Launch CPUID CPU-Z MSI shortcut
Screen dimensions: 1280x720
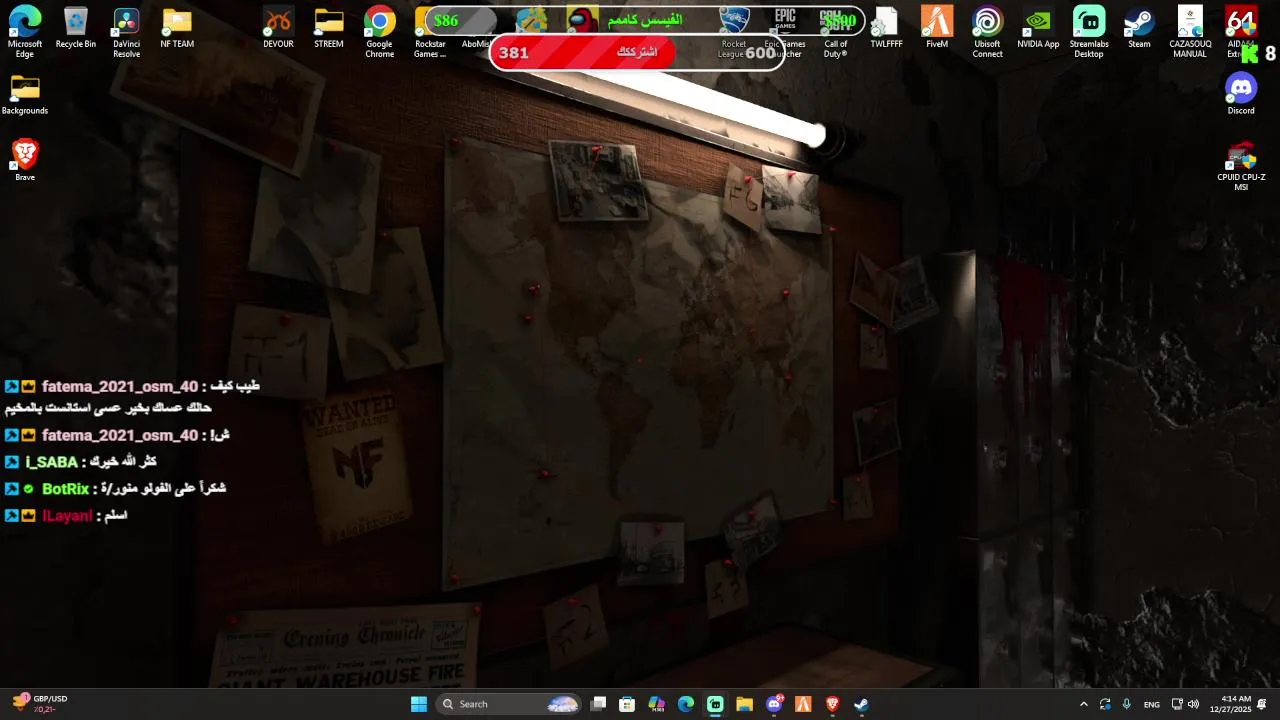click(1241, 166)
